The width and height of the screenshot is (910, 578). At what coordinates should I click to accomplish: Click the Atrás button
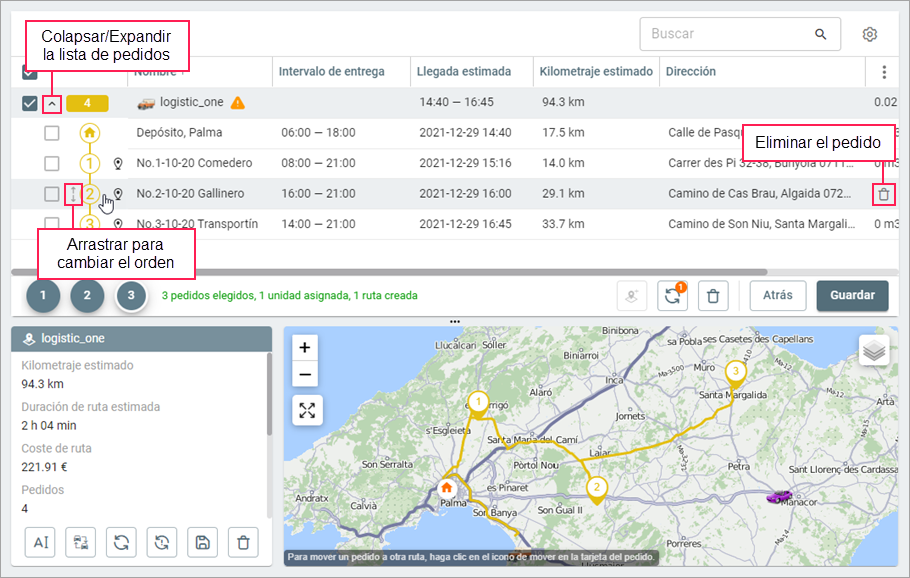(778, 295)
